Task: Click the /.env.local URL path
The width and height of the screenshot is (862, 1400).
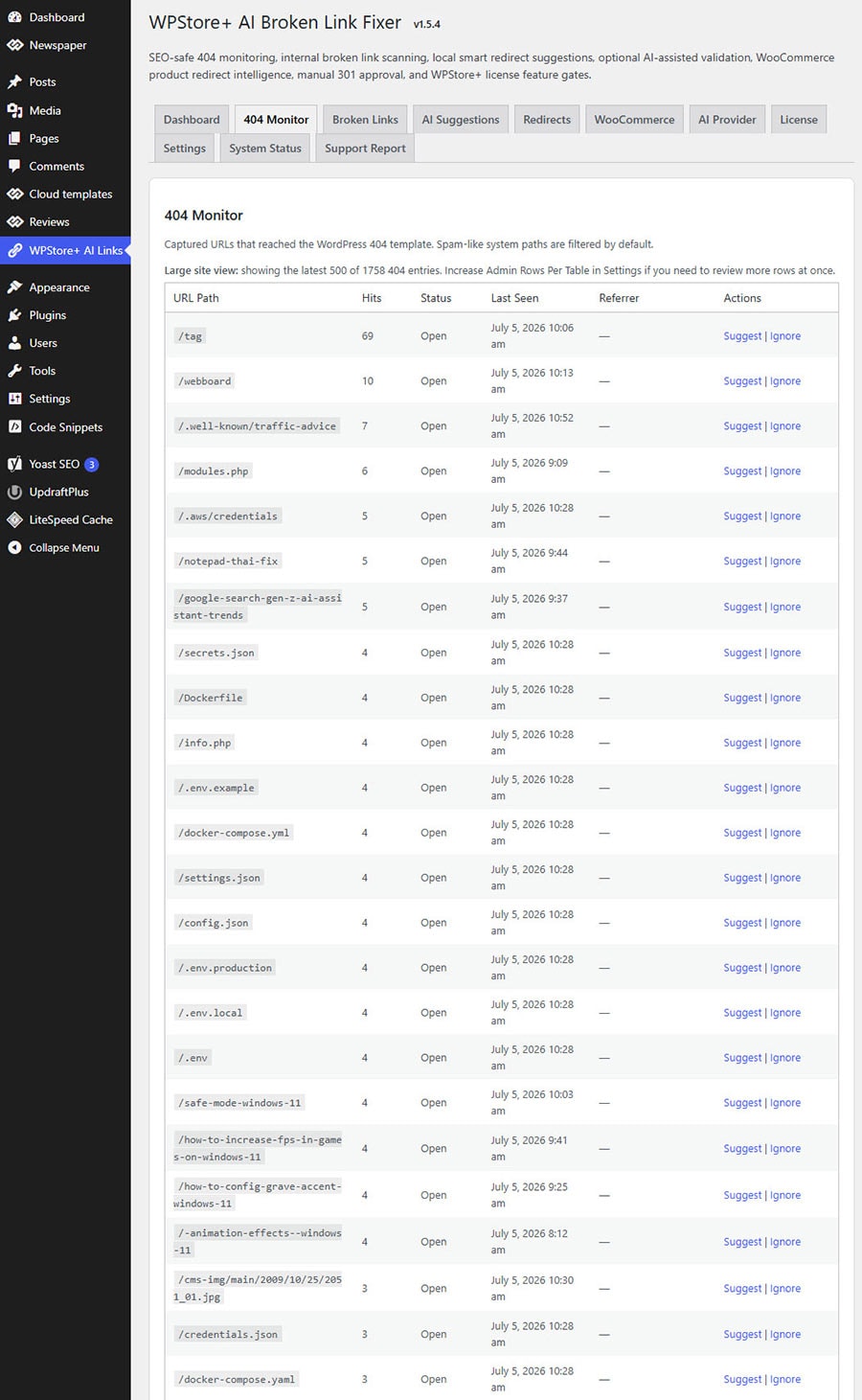Action: click(x=211, y=1013)
